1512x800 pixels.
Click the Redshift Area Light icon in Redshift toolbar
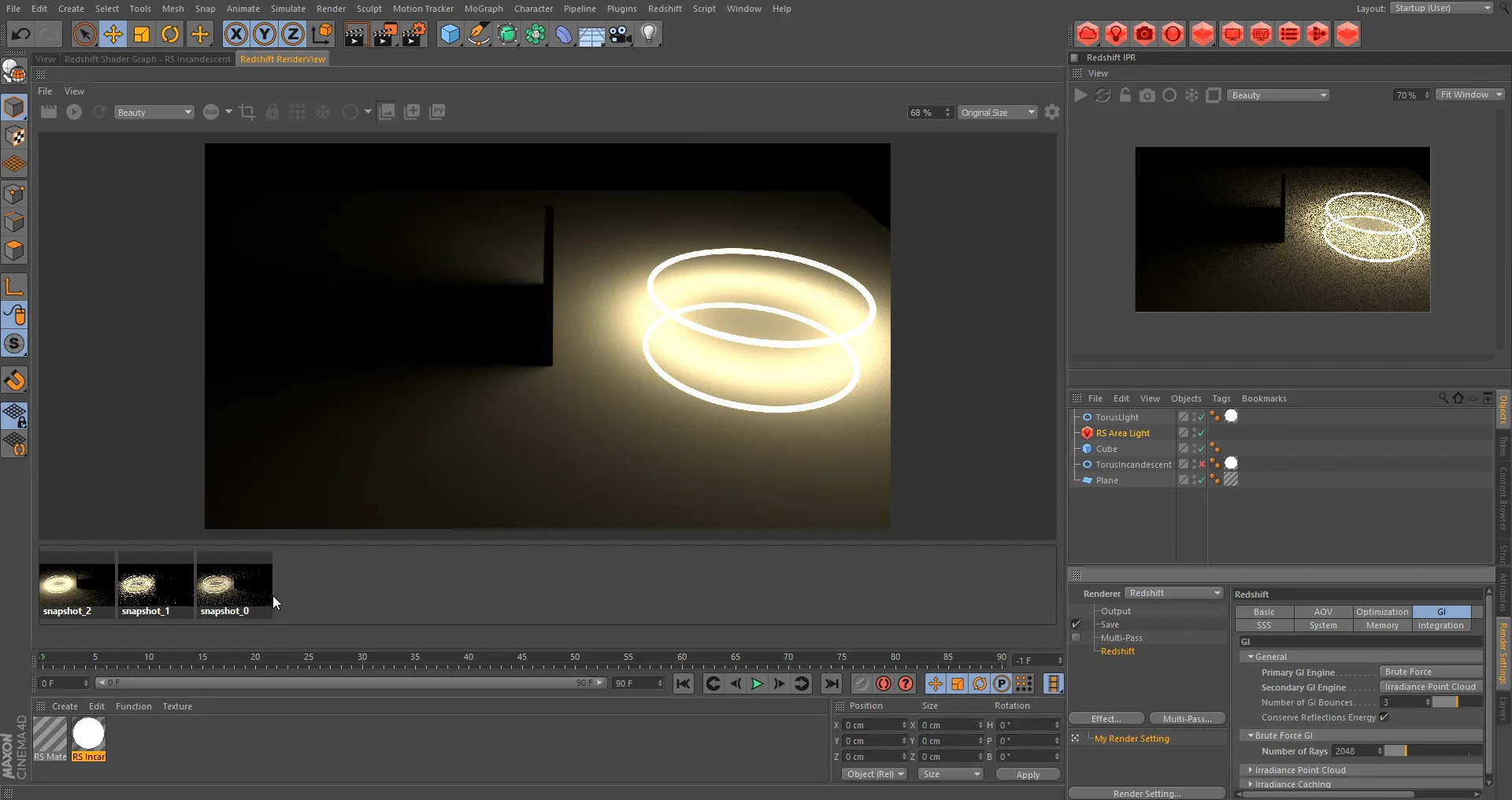pyautogui.click(x=1117, y=34)
